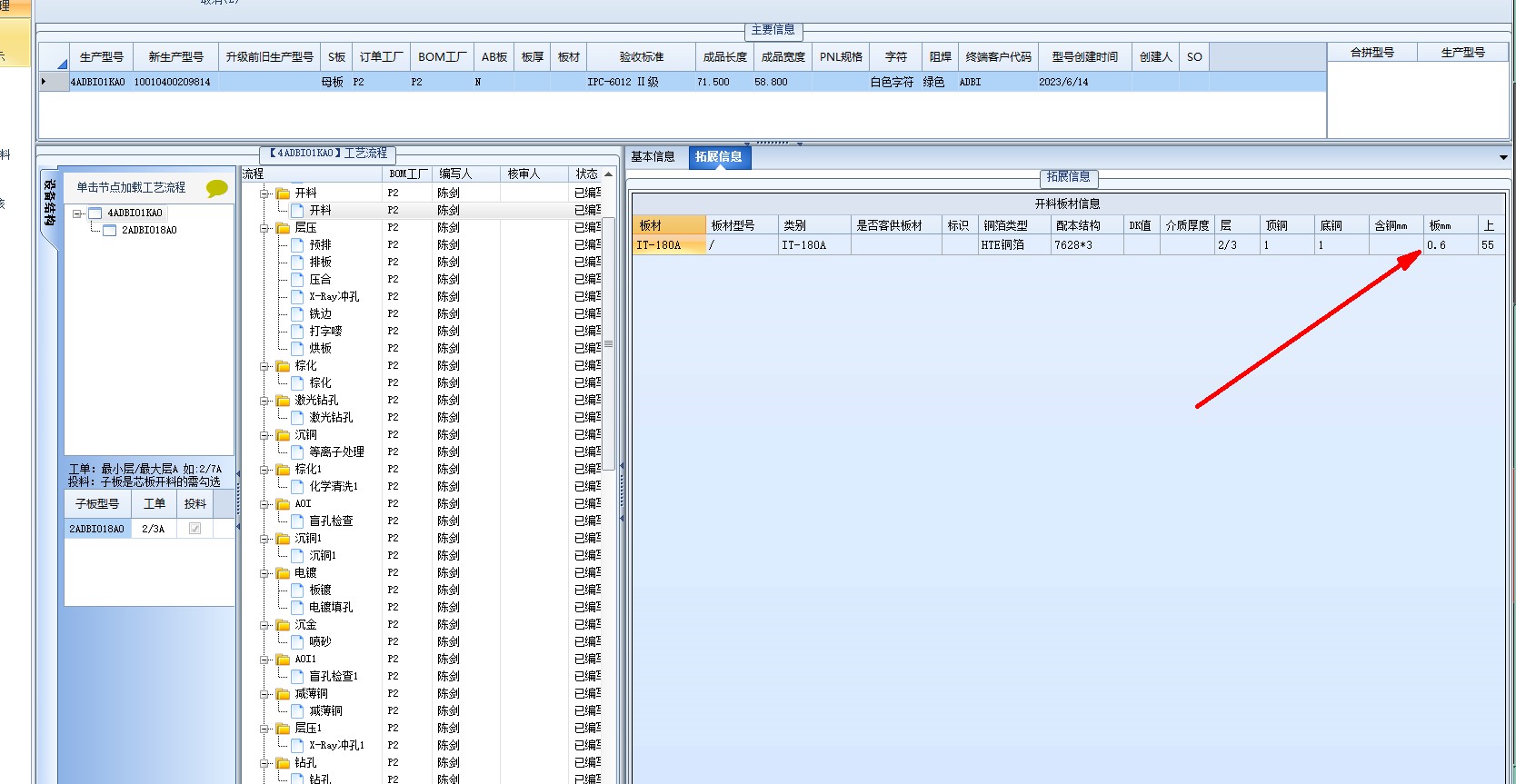Select the 拓展信息 tab
Screen dimensions: 1516x784
[x=719, y=157]
